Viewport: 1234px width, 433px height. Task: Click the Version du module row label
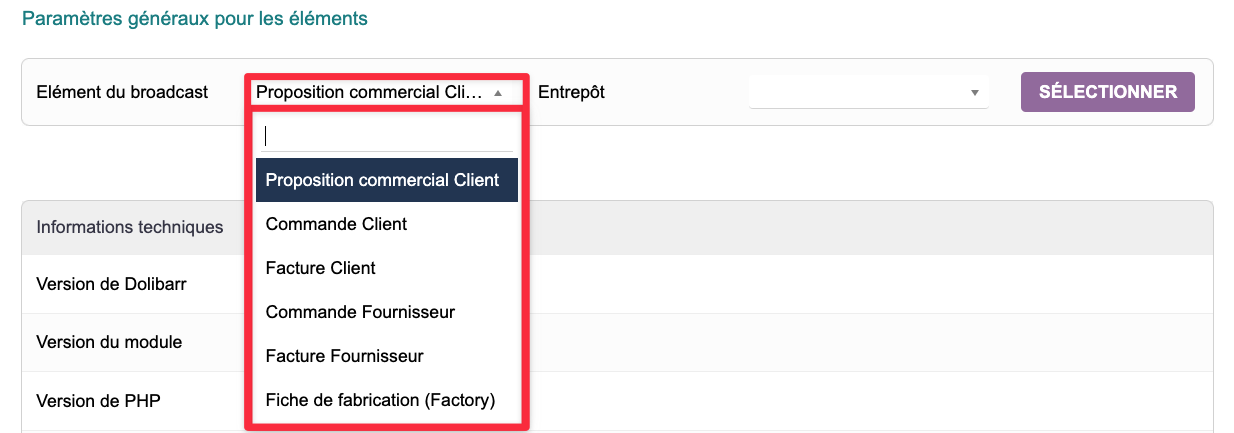(109, 342)
